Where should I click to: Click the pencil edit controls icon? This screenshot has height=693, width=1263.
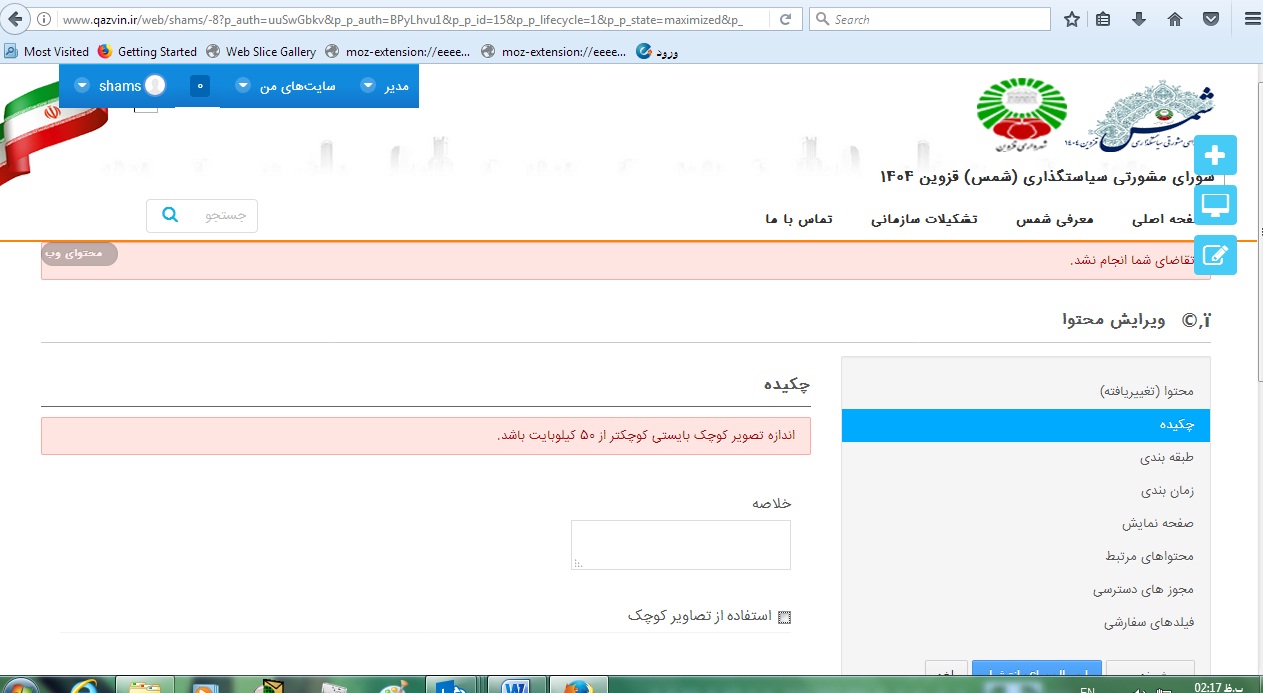1215,255
